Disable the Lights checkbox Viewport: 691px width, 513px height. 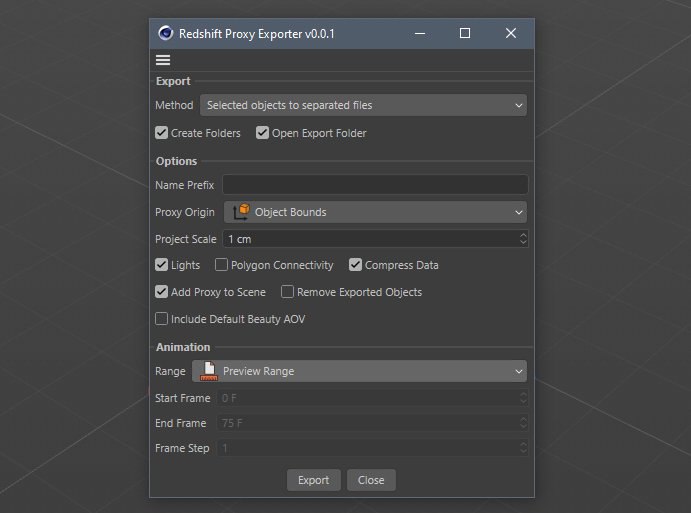click(x=161, y=265)
